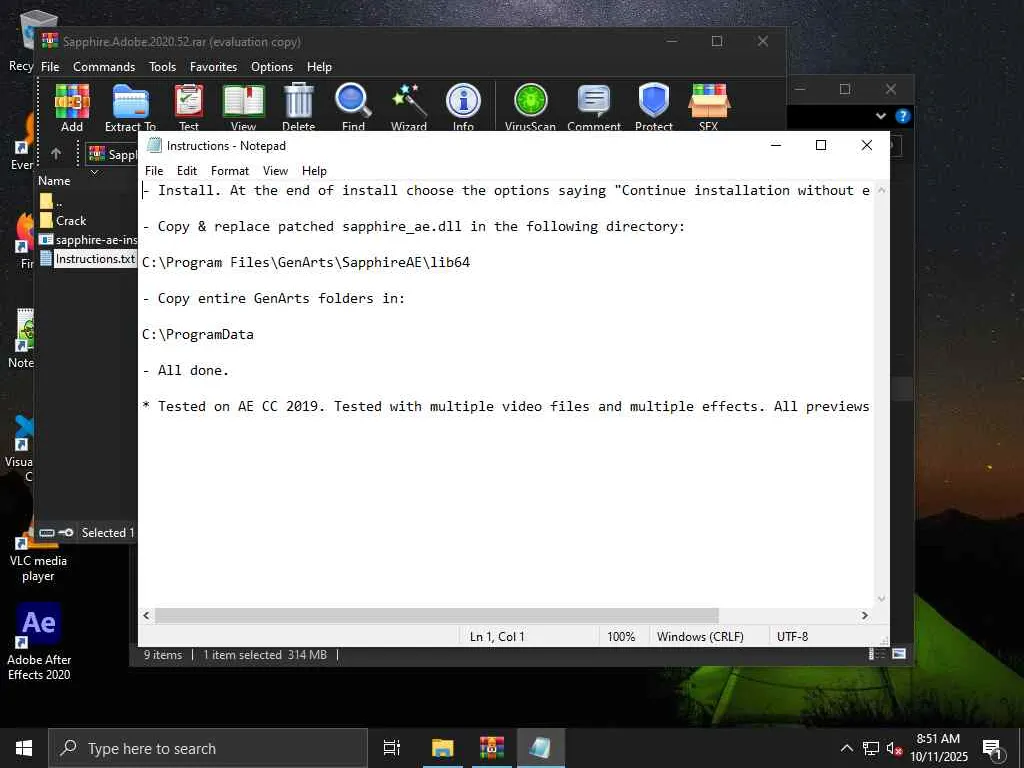This screenshot has width=1024, height=768.
Task: Click the Test archive icon
Action: point(189,103)
